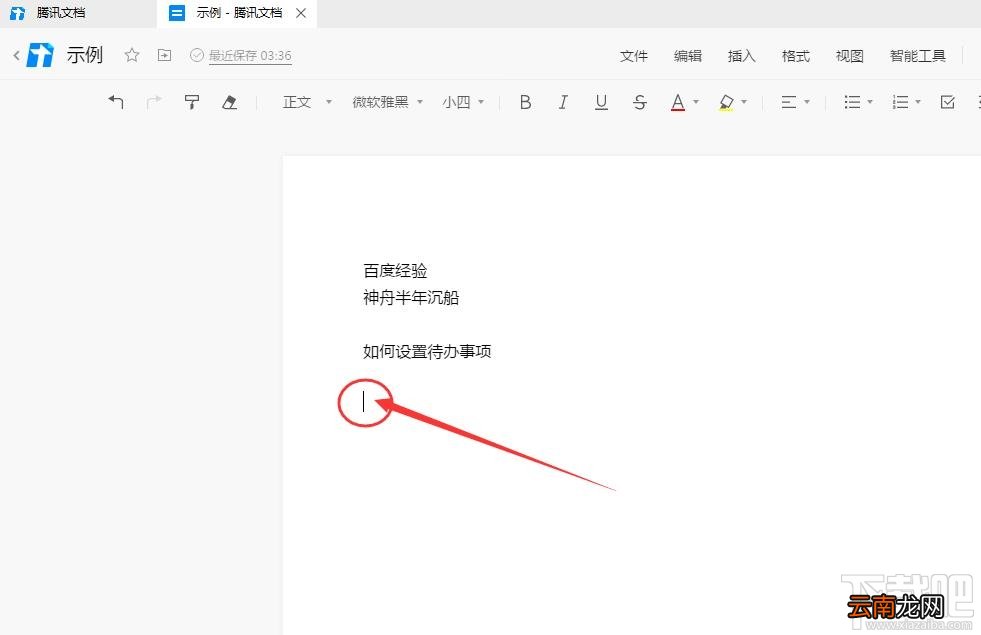Open the 插入 menu
This screenshot has width=981, height=635.
coord(742,56)
